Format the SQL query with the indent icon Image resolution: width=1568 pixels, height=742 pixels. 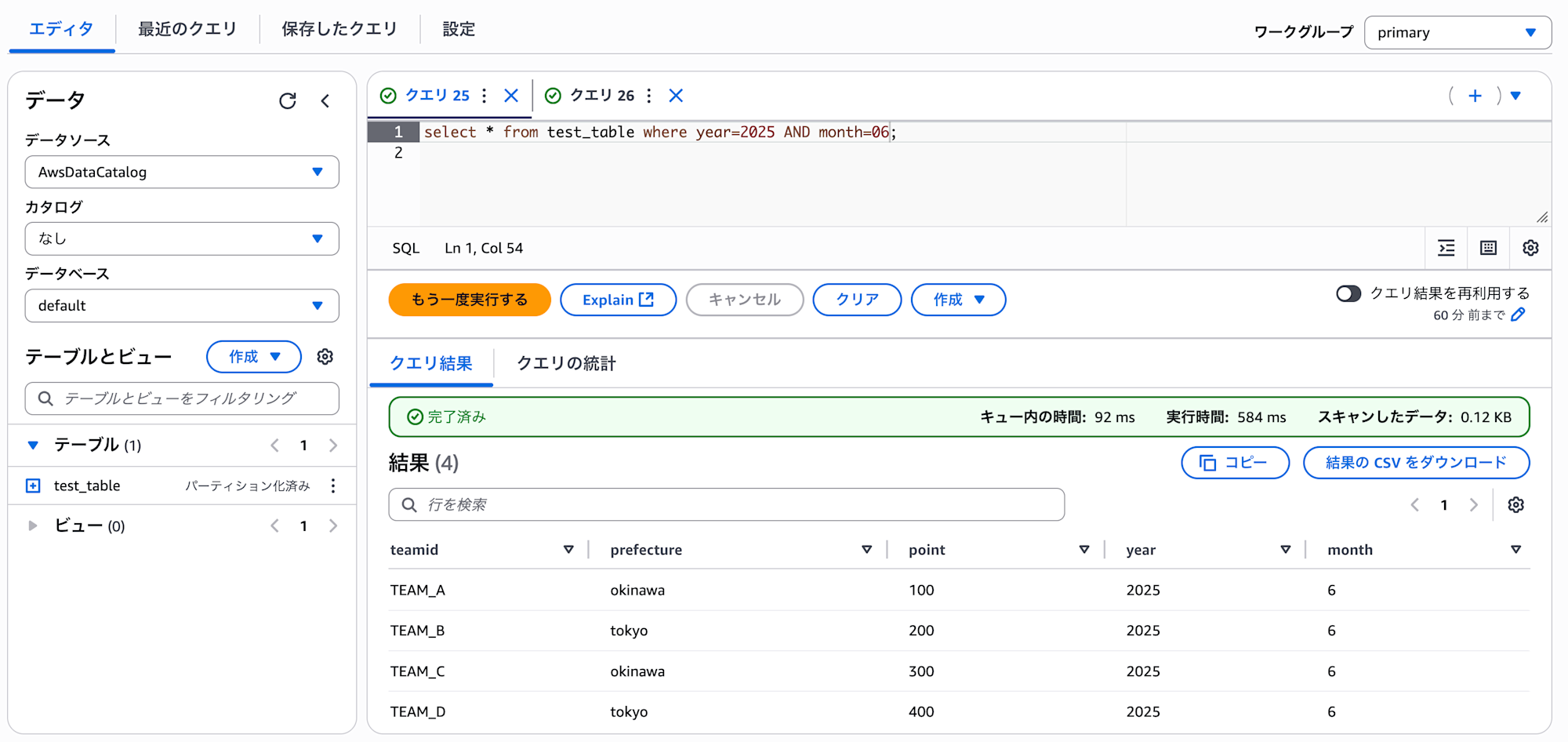[1446, 248]
